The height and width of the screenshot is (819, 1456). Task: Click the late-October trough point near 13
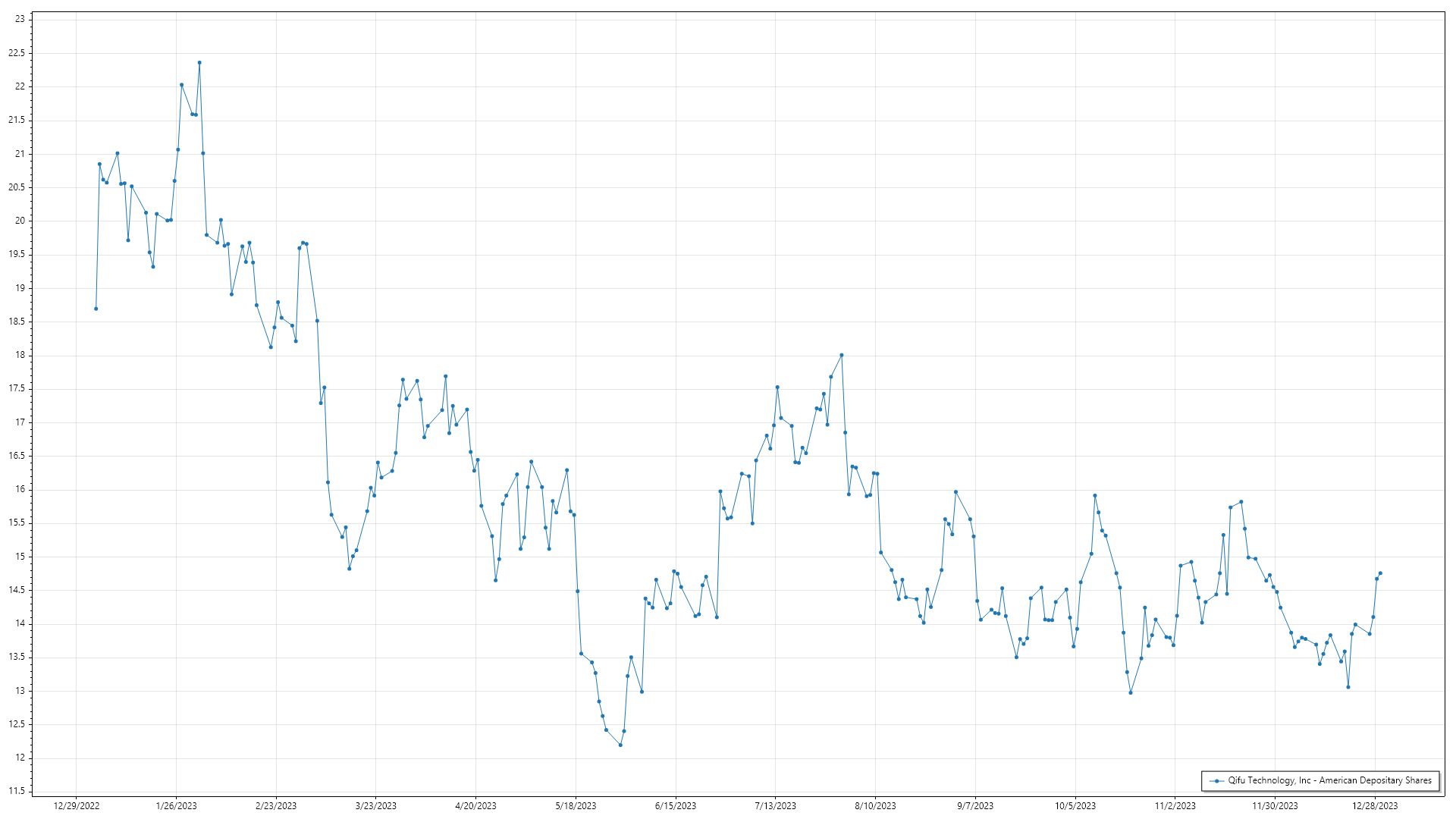(x=1131, y=692)
